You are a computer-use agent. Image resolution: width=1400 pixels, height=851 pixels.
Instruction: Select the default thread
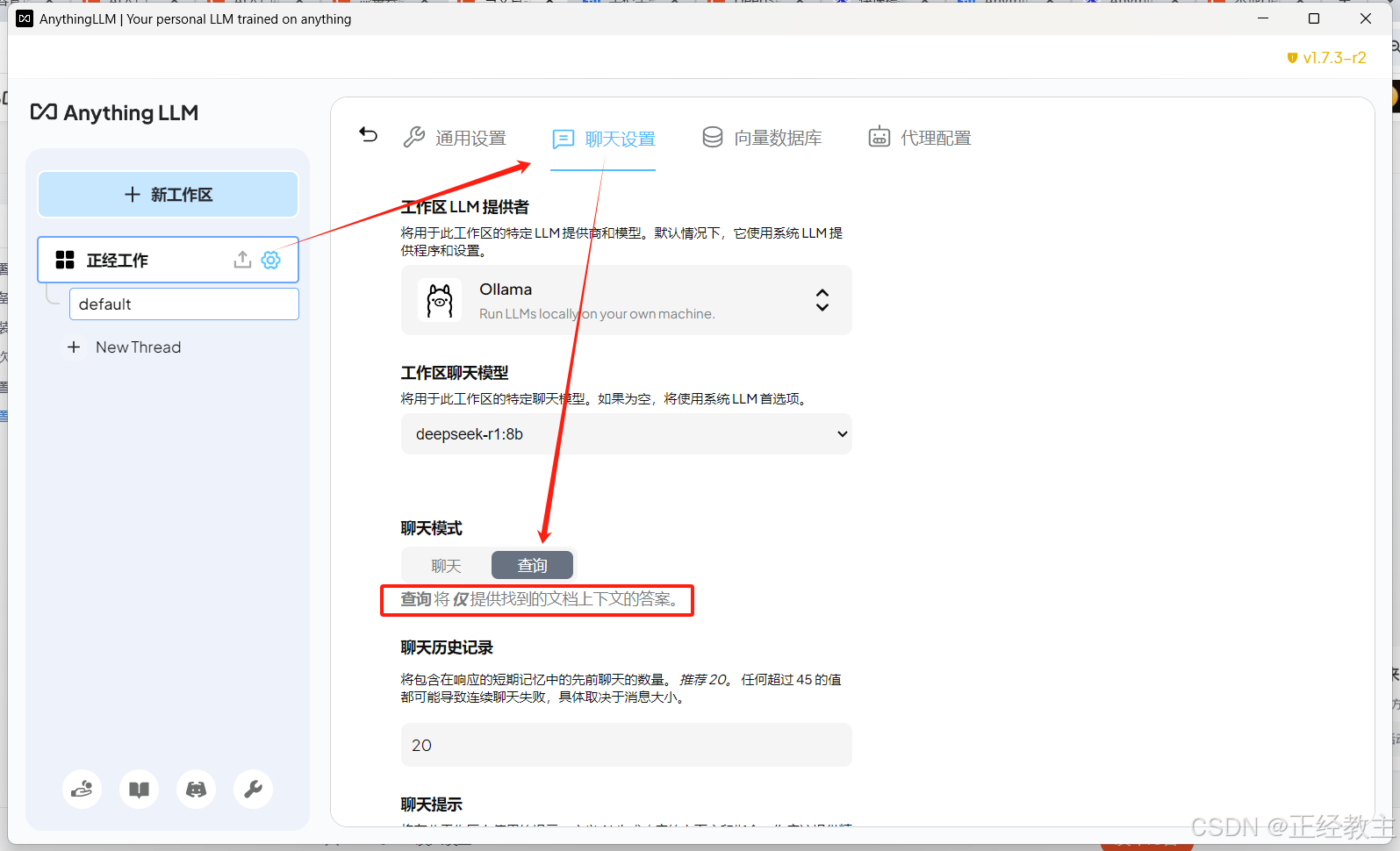click(x=183, y=304)
